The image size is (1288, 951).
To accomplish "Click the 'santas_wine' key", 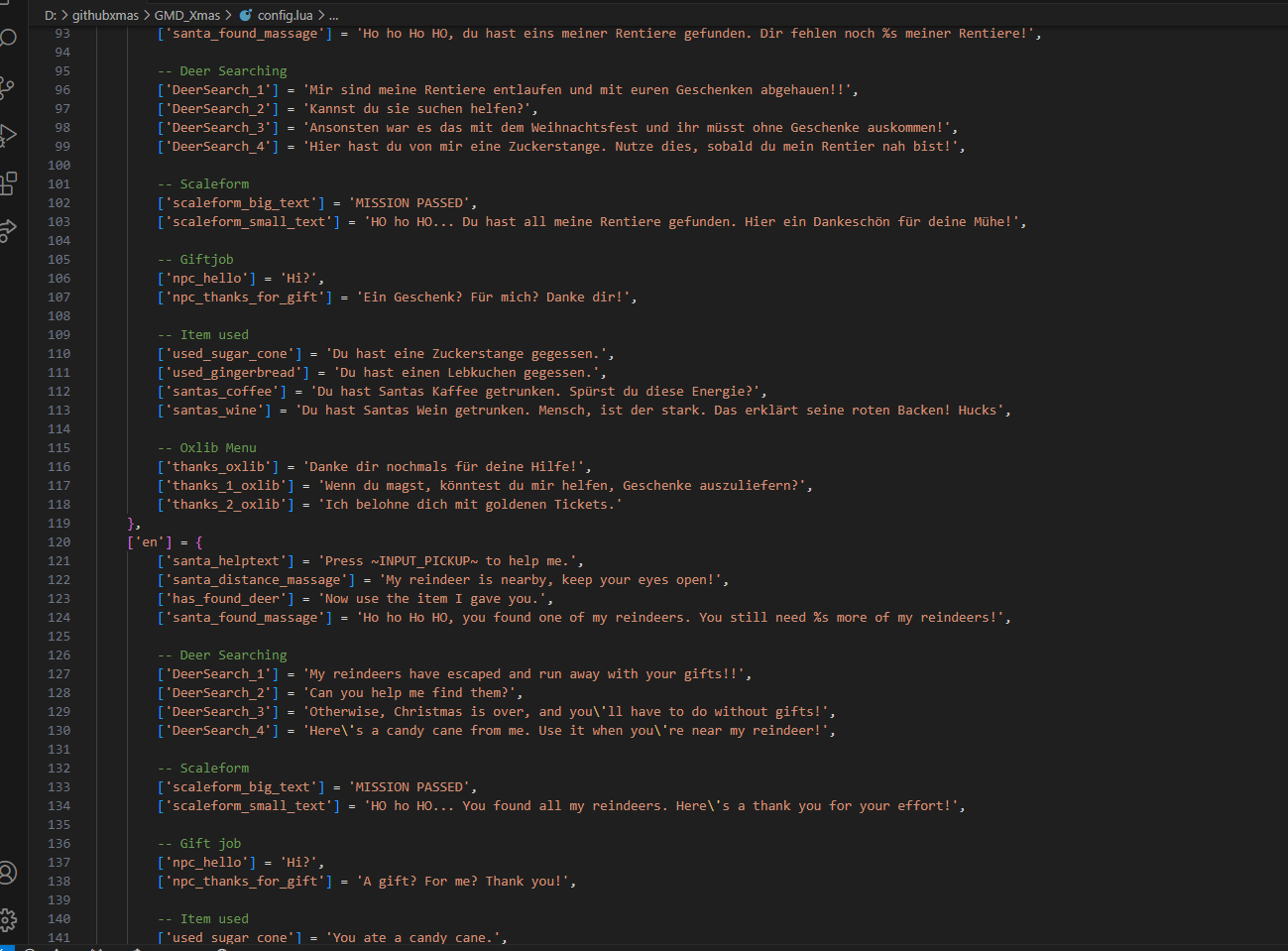I will (x=214, y=411).
